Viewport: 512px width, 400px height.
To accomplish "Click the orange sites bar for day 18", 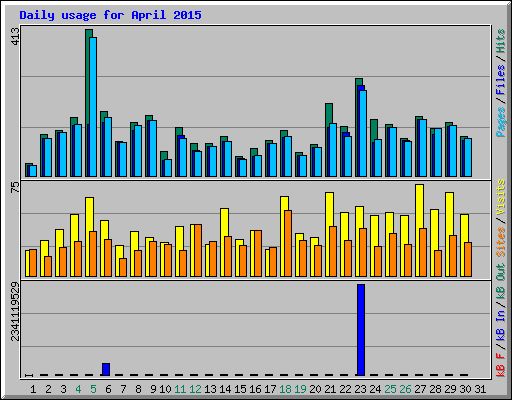I will [x=288, y=243].
